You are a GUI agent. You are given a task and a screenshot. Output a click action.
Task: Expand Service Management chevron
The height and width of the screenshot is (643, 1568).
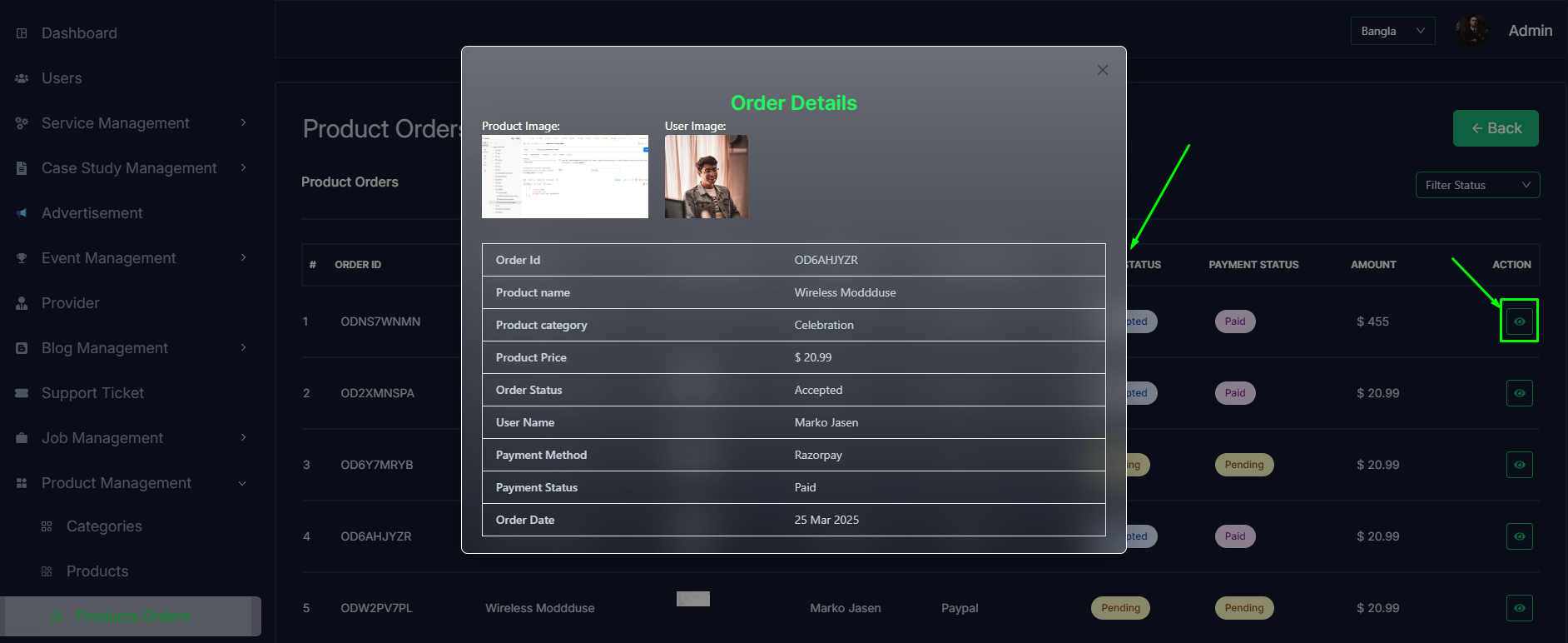[244, 123]
